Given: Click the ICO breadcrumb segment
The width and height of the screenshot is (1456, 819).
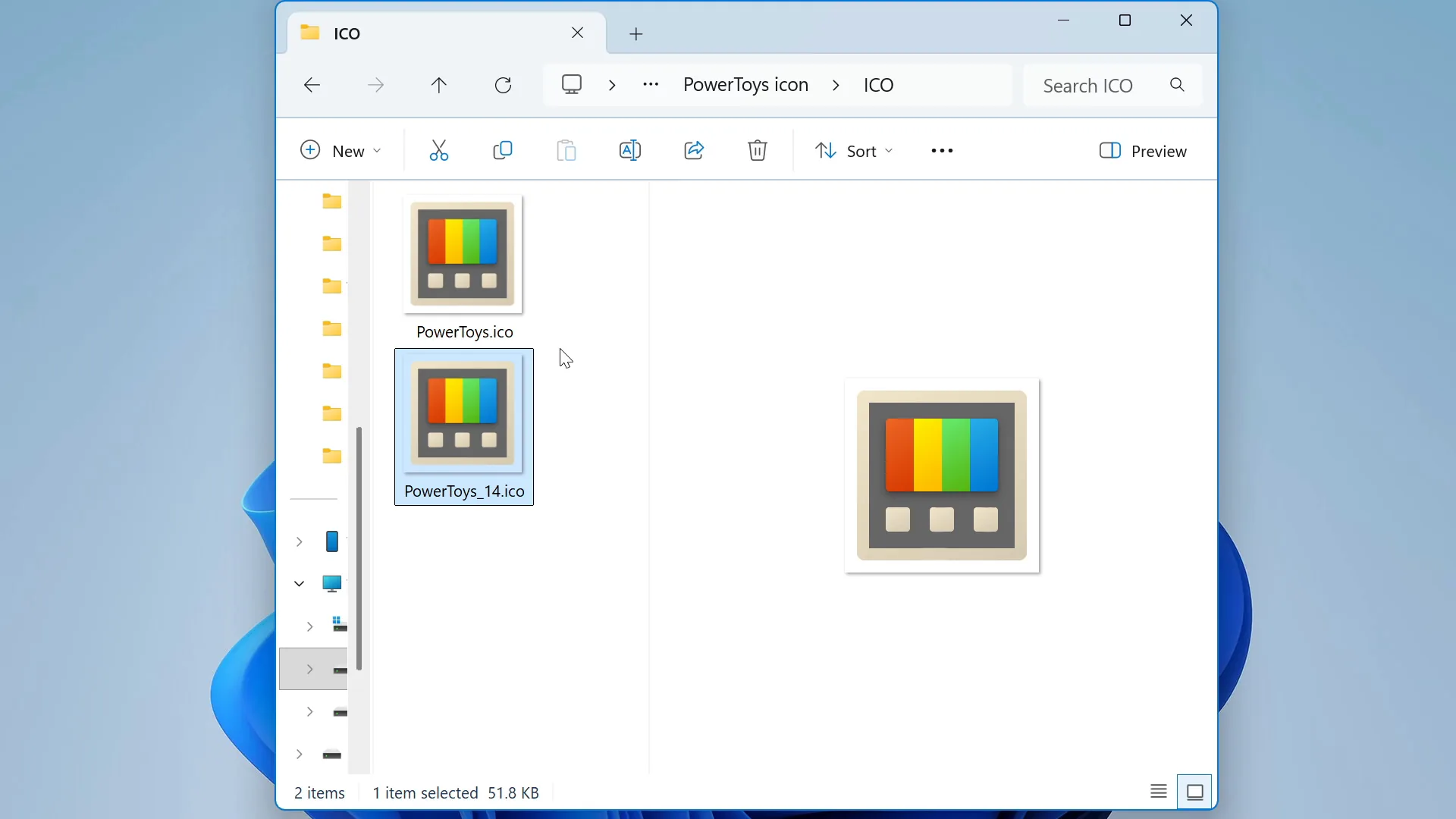Looking at the screenshot, I should pyautogui.click(x=879, y=85).
